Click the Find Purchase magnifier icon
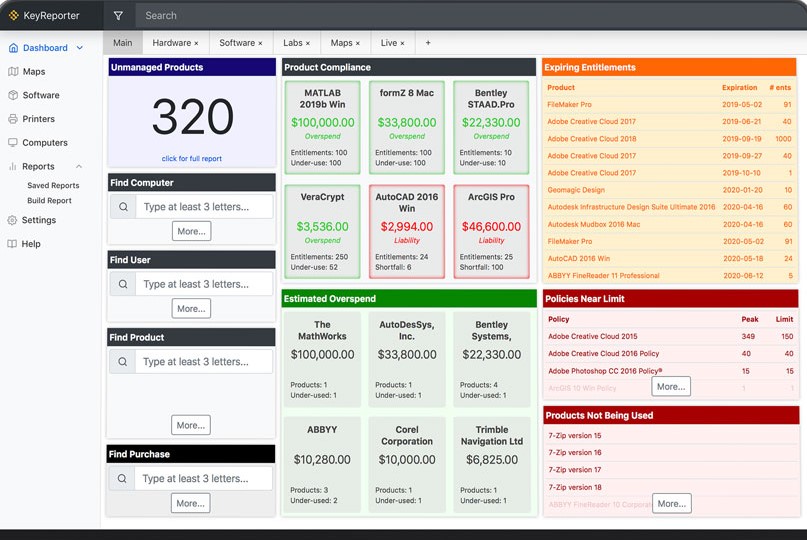 point(122,479)
